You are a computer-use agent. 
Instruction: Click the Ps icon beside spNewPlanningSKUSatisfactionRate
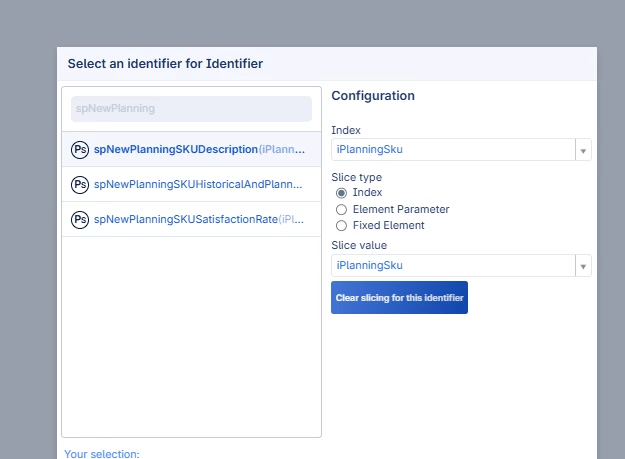point(80,220)
